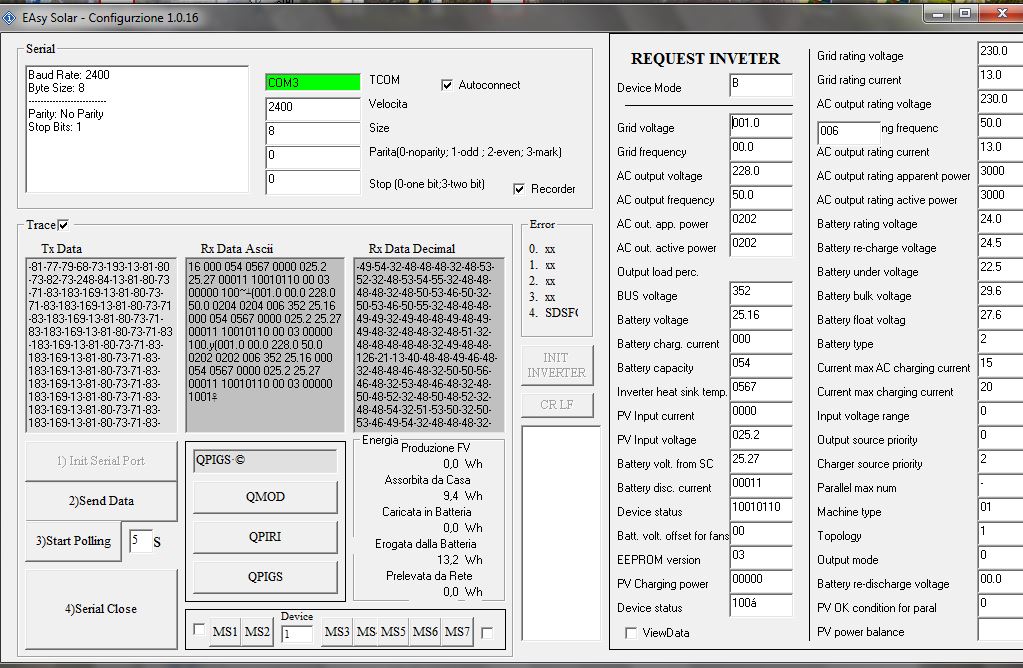Click the polling interval seconds field
The image size is (1023, 668).
pyautogui.click(x=141, y=541)
